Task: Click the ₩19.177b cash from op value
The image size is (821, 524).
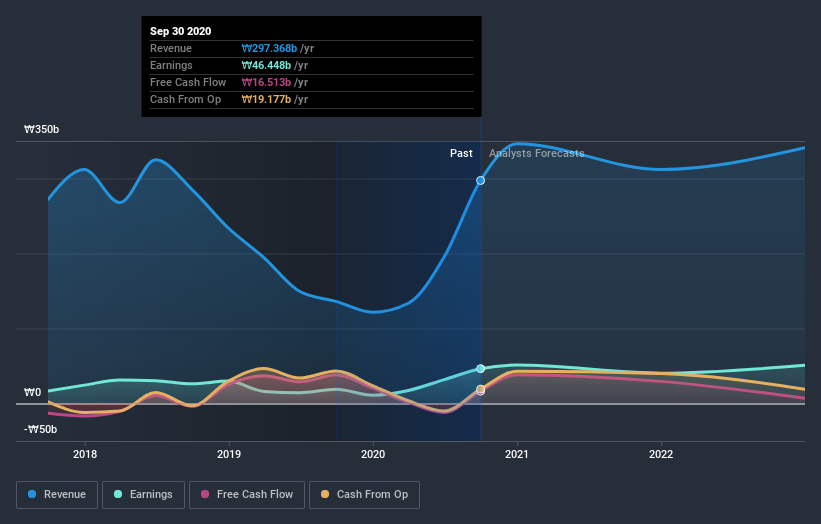Action: point(266,99)
